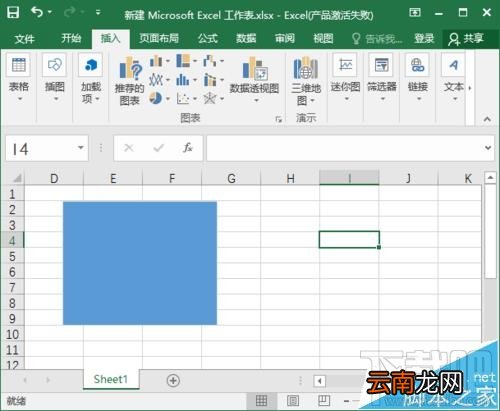Open the 文件 menu tab
Screen dimensions: 500x411
[x=24, y=39]
